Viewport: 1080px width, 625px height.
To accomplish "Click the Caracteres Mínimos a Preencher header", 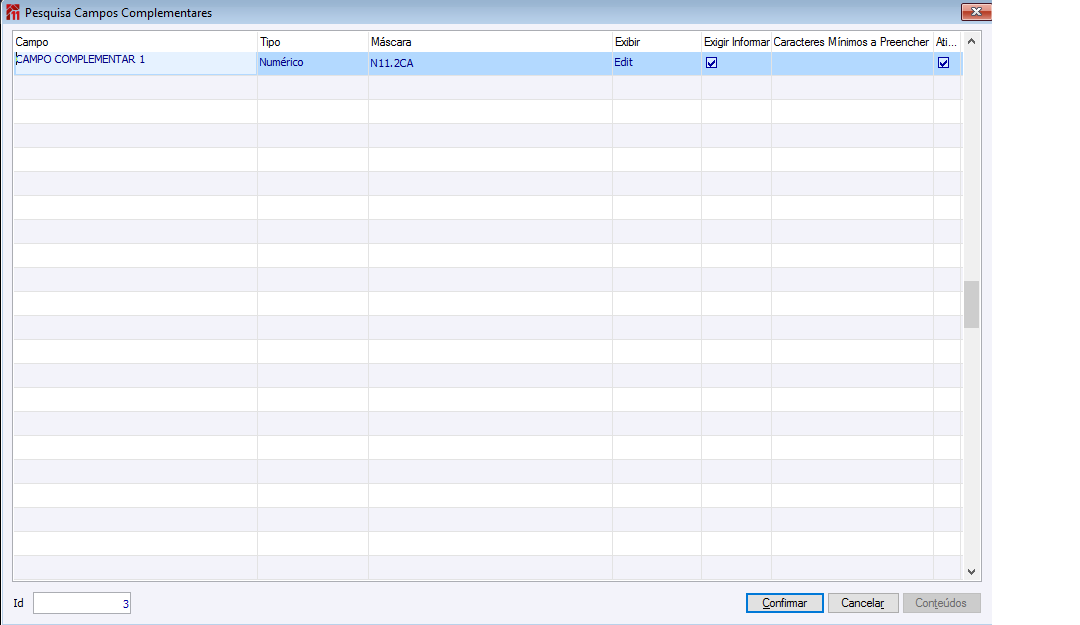I will 852,42.
